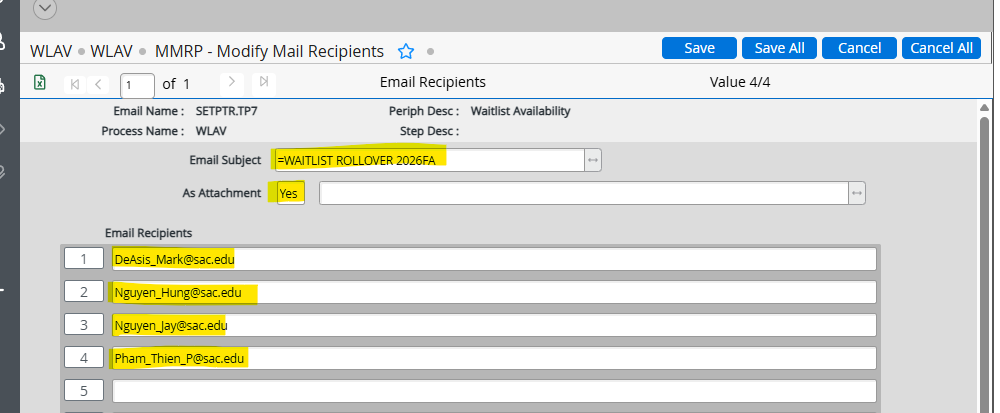1000x413 pixels.
Task: Click the Save button
Action: (x=699, y=48)
